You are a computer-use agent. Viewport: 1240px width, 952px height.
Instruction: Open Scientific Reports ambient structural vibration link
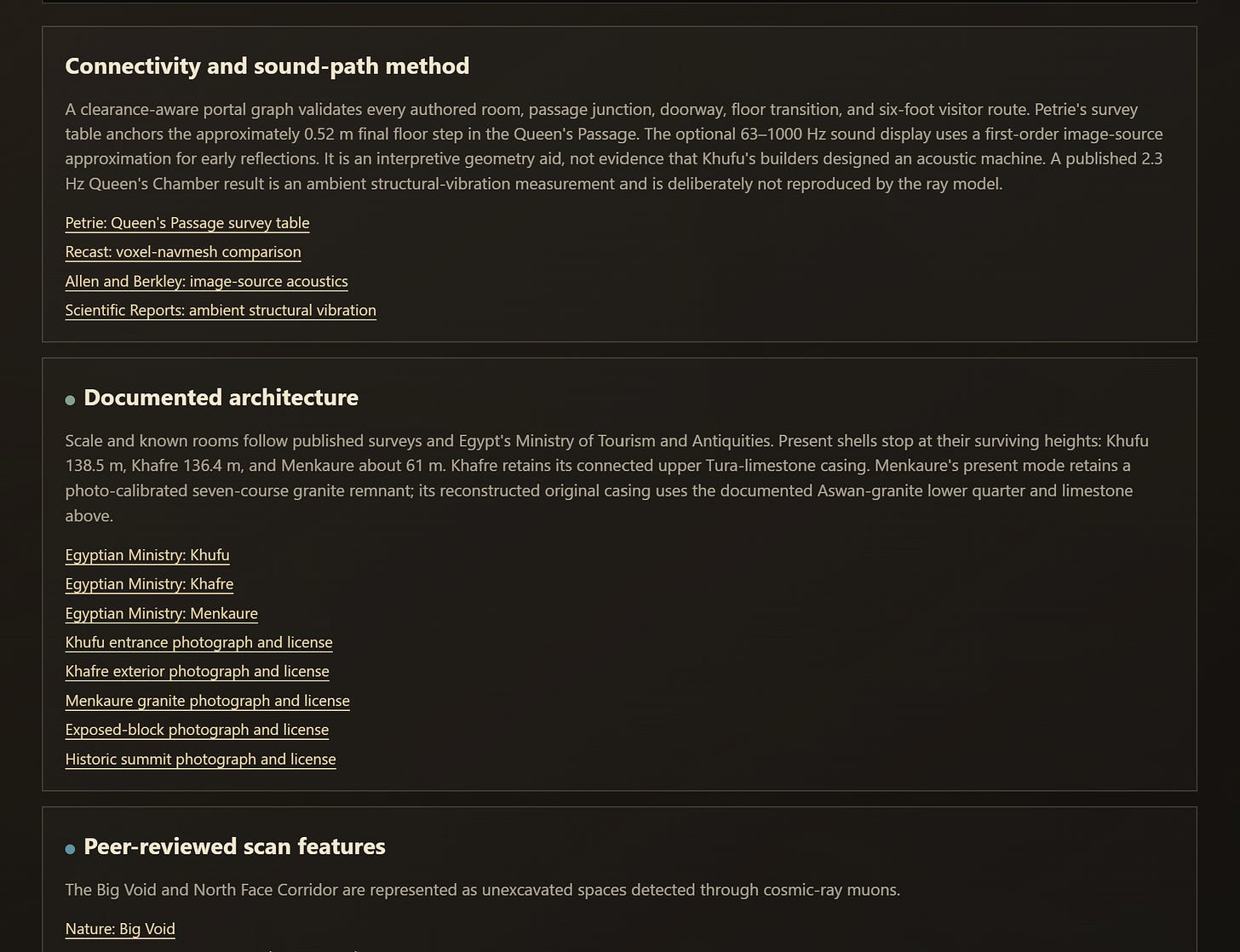click(221, 310)
